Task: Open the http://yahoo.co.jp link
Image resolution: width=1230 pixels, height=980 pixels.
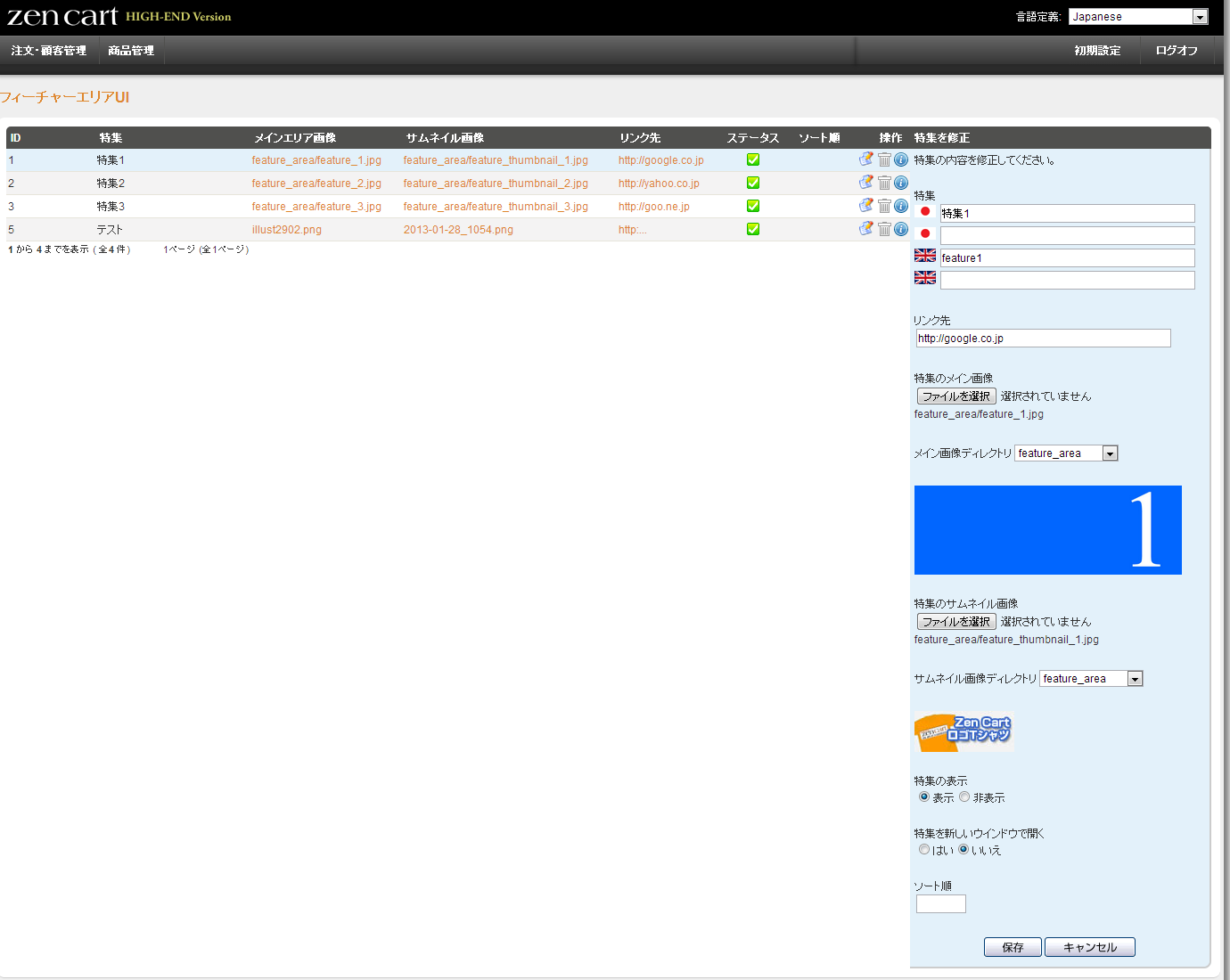Action: click(x=659, y=184)
